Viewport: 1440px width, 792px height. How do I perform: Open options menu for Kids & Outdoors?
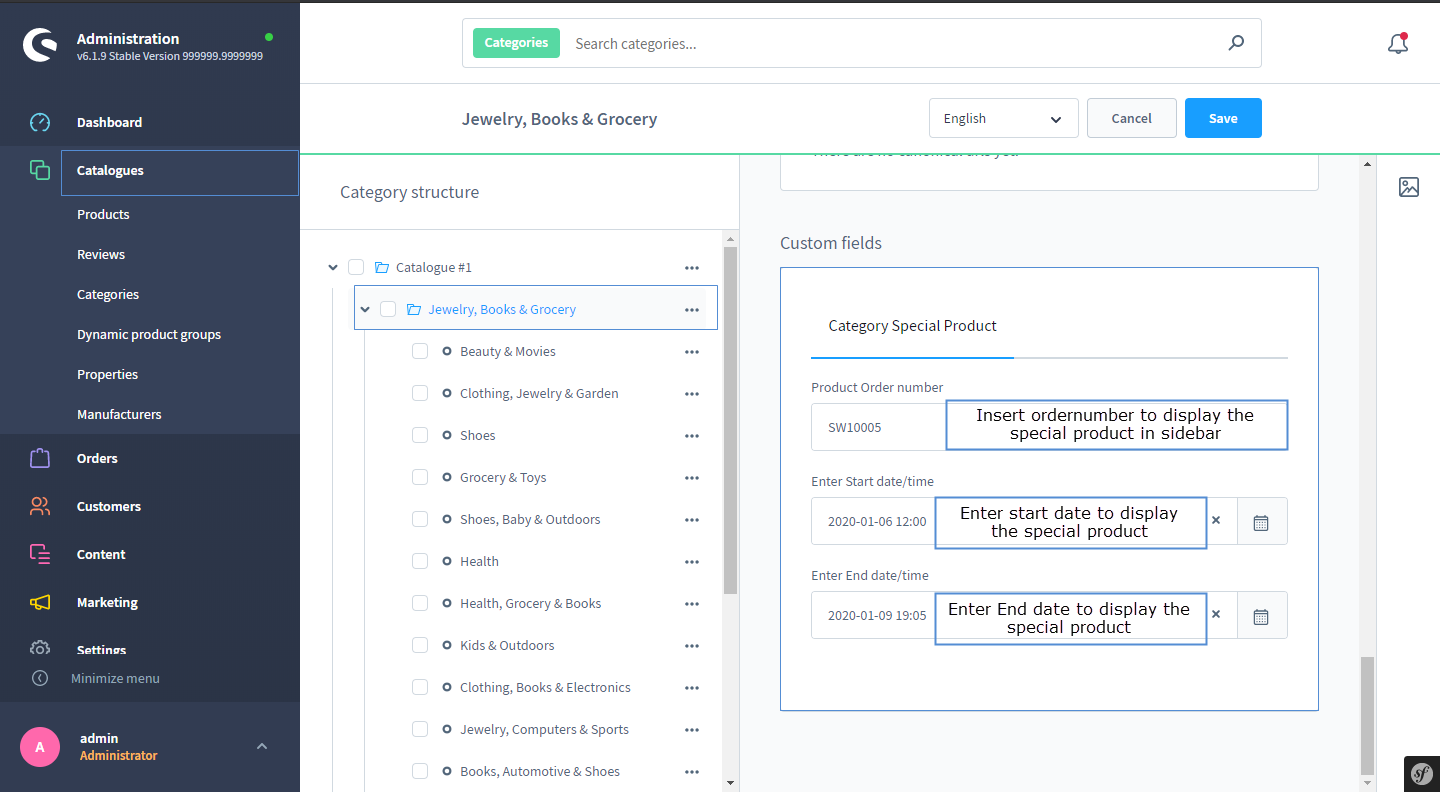(692, 646)
